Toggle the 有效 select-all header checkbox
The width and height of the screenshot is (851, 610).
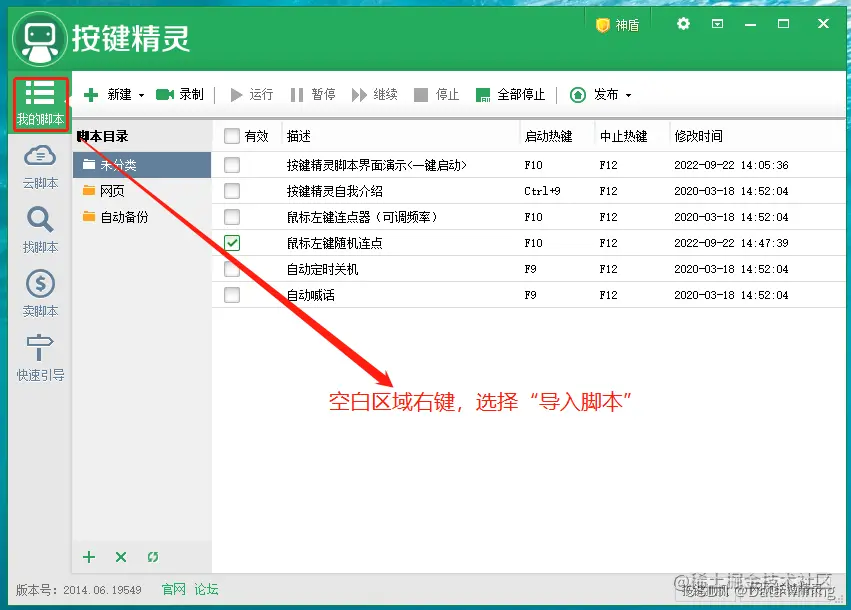(232, 136)
